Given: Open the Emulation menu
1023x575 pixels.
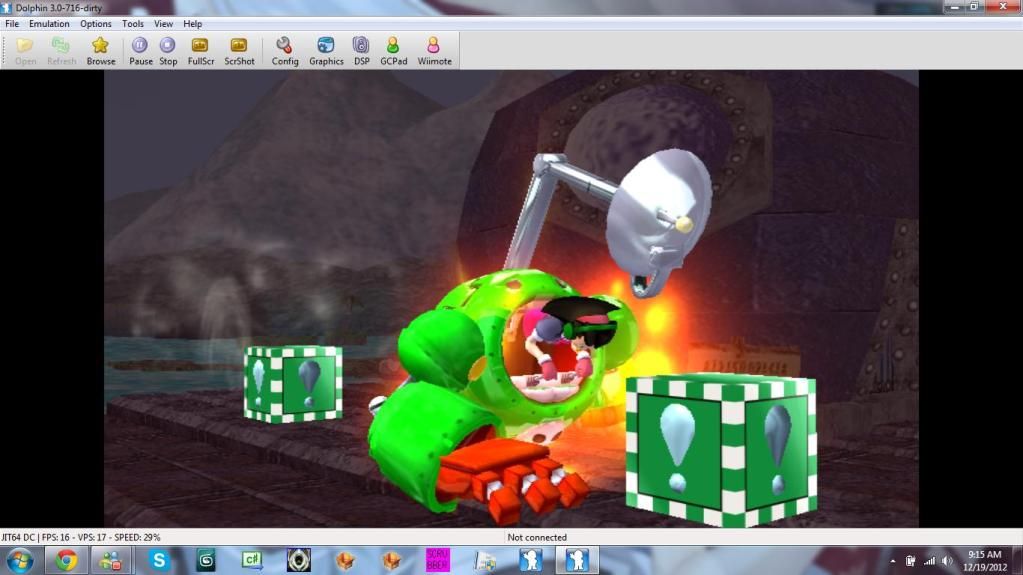Looking at the screenshot, I should point(49,23).
